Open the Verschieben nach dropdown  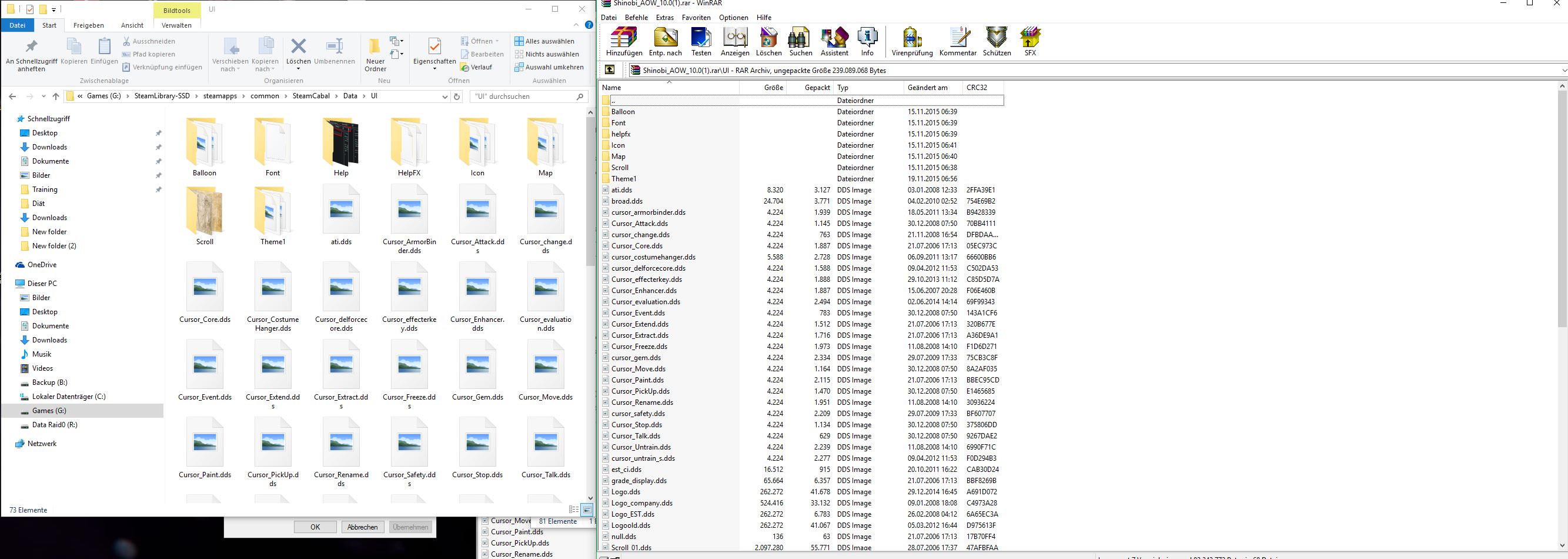(230, 55)
